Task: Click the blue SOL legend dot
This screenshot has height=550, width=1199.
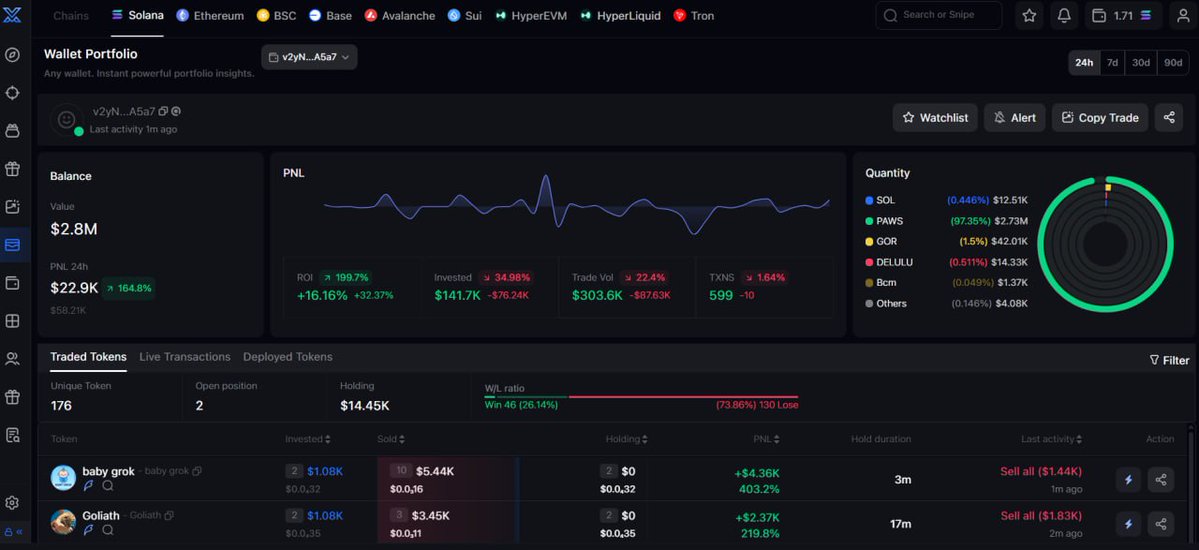Action: [869, 200]
